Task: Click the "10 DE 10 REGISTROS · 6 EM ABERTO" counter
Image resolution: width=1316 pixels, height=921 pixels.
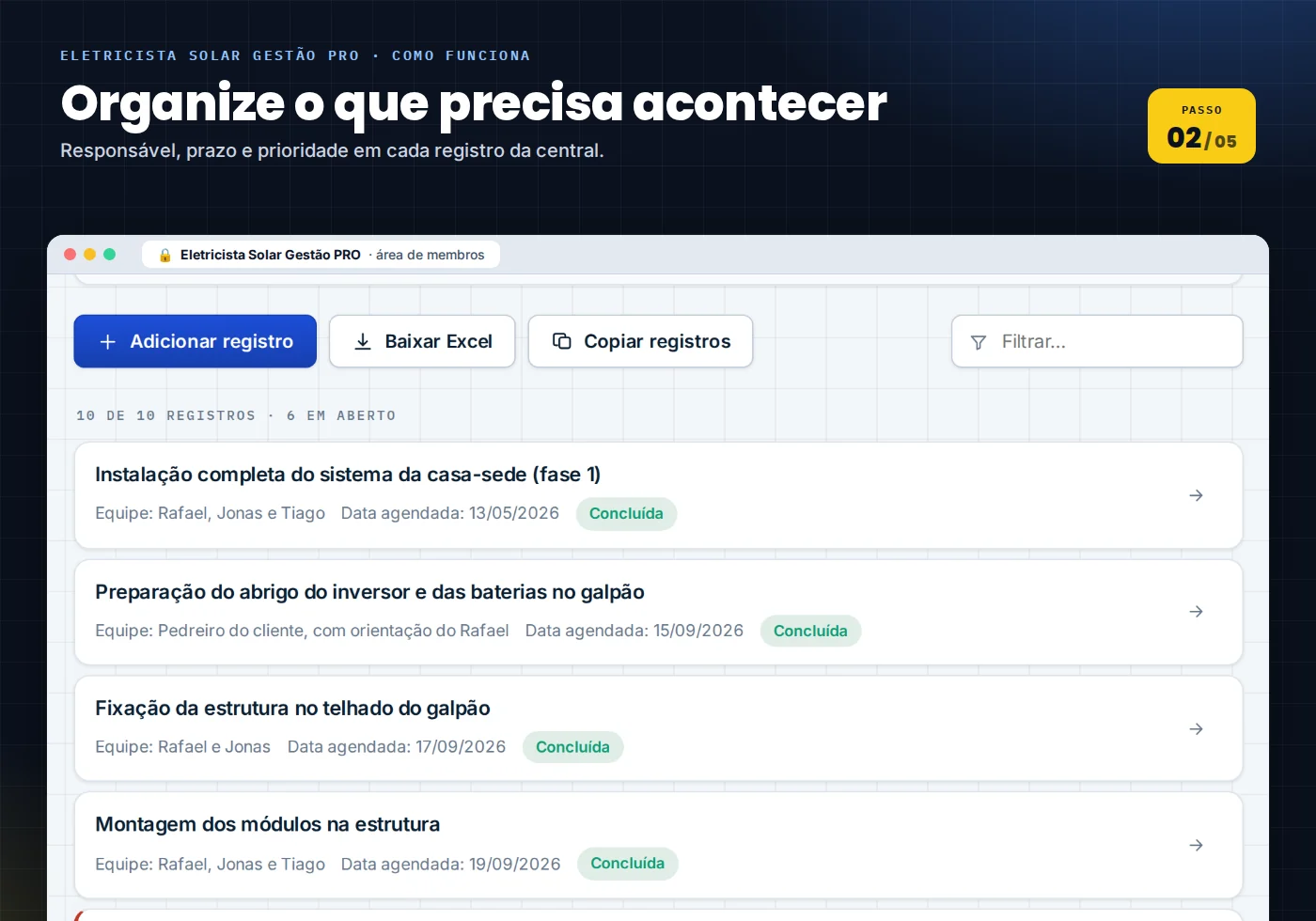Action: click(236, 415)
